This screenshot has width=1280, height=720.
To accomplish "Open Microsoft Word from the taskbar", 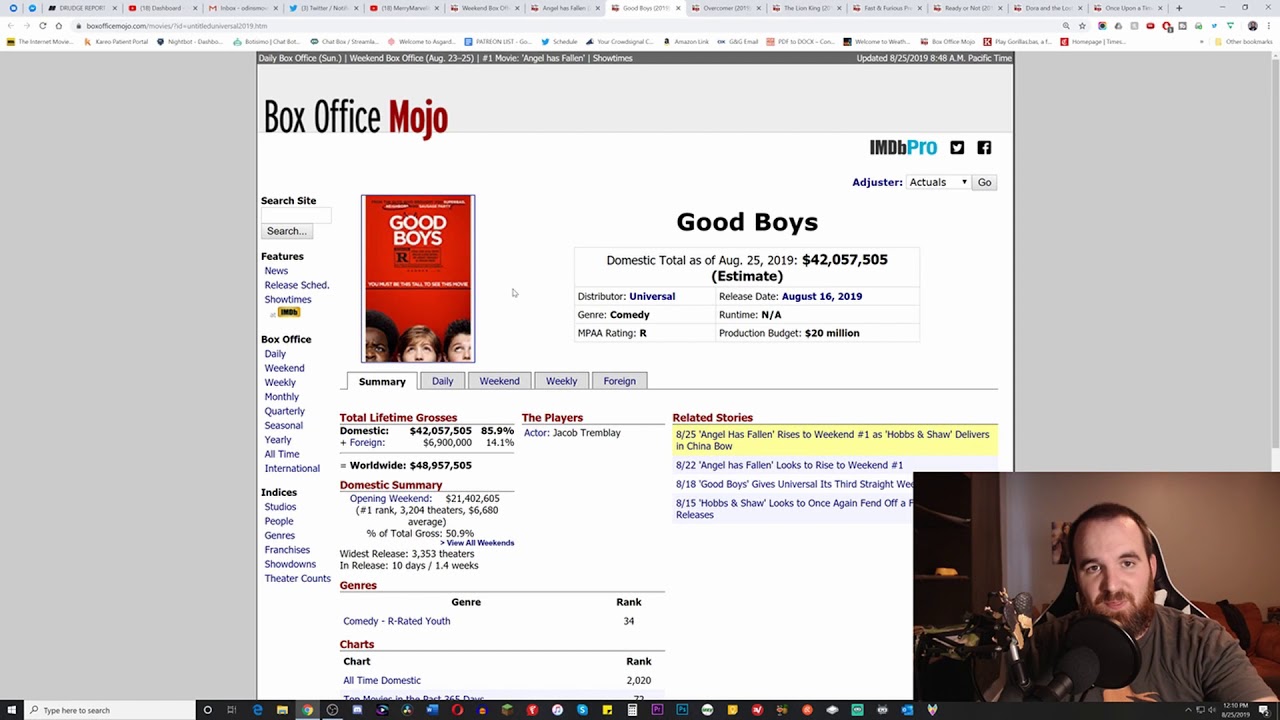I will tap(432, 710).
